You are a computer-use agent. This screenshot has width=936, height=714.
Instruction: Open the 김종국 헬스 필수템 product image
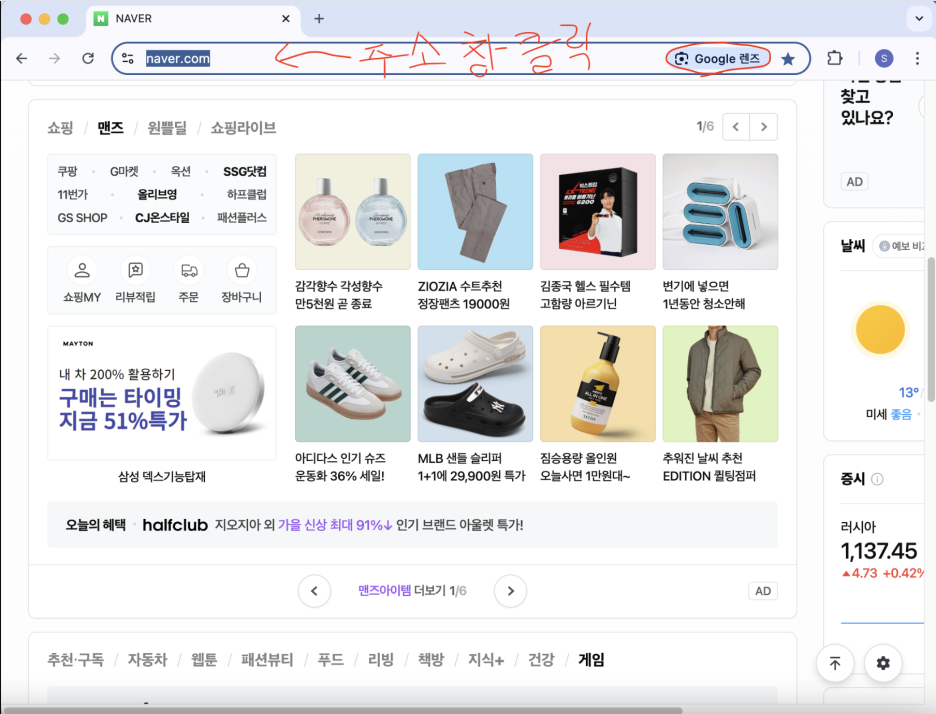[598, 212]
